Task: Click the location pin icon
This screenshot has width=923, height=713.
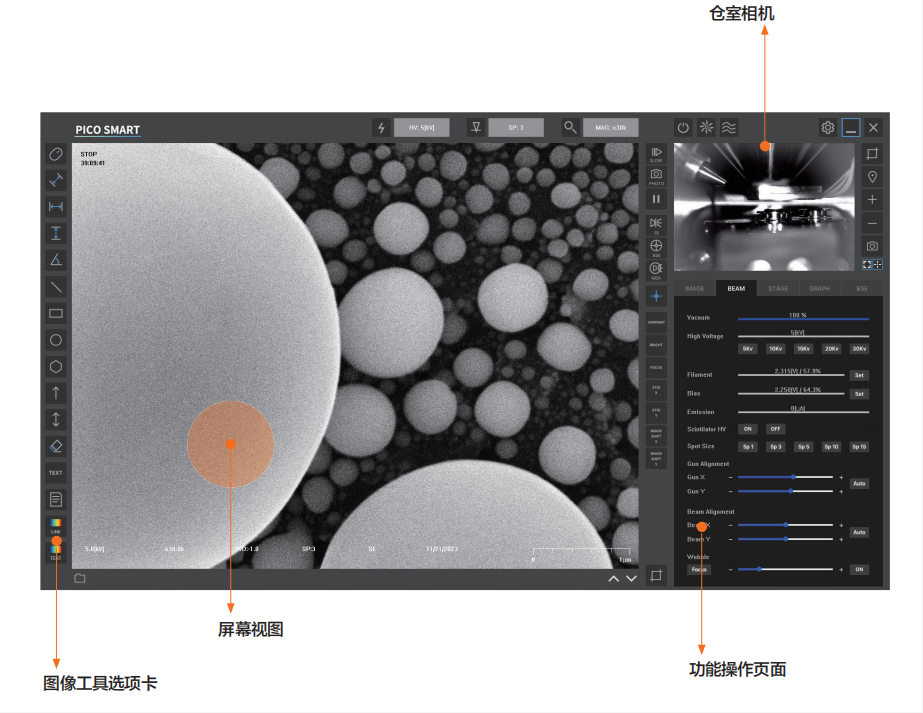Action: (872, 177)
